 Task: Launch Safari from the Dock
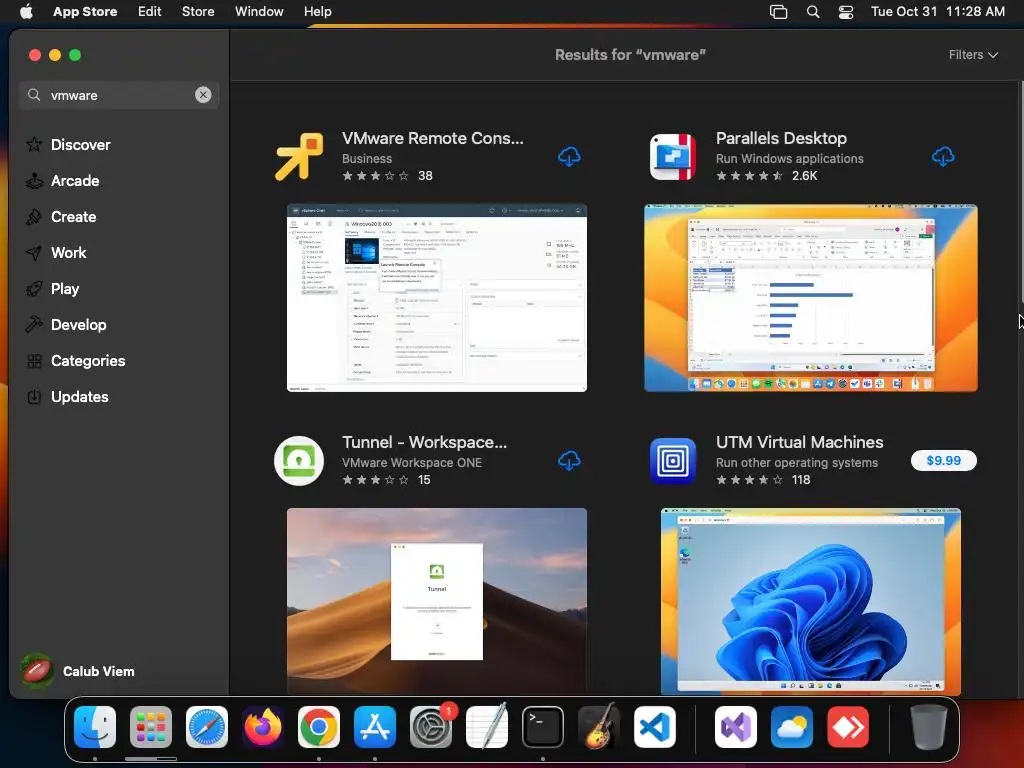pos(207,727)
